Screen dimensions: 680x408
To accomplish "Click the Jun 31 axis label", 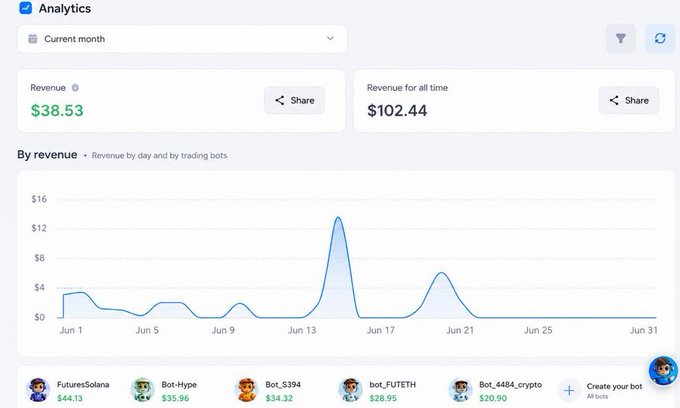I will click(x=644, y=330).
